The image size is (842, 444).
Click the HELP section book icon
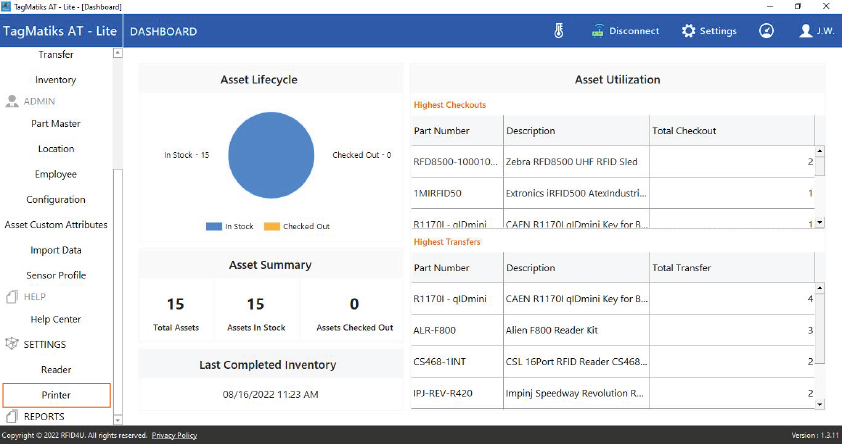coord(12,297)
